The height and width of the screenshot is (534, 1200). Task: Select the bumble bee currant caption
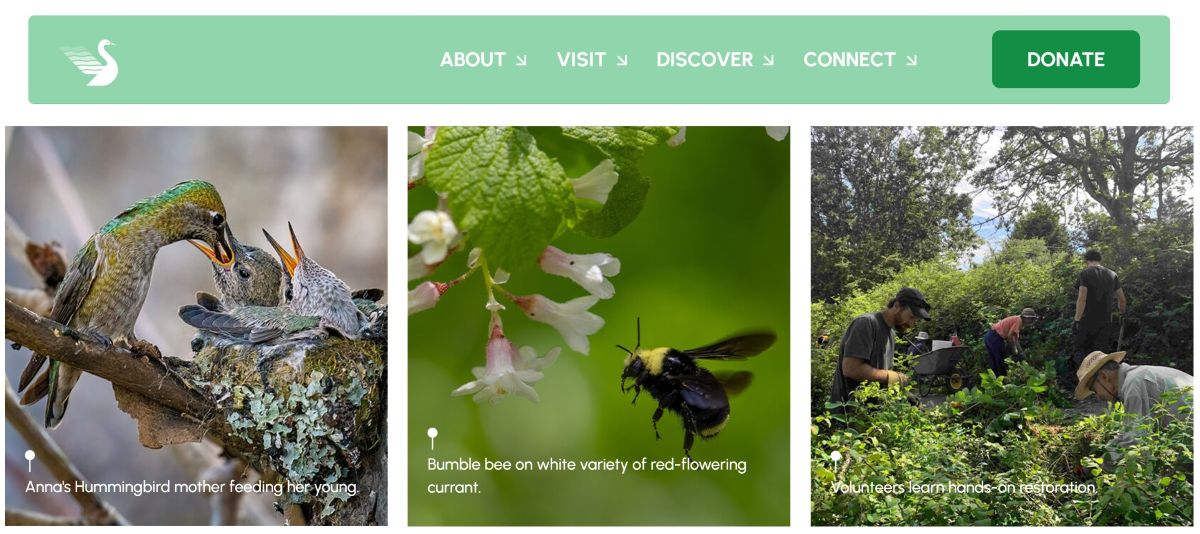tap(587, 476)
